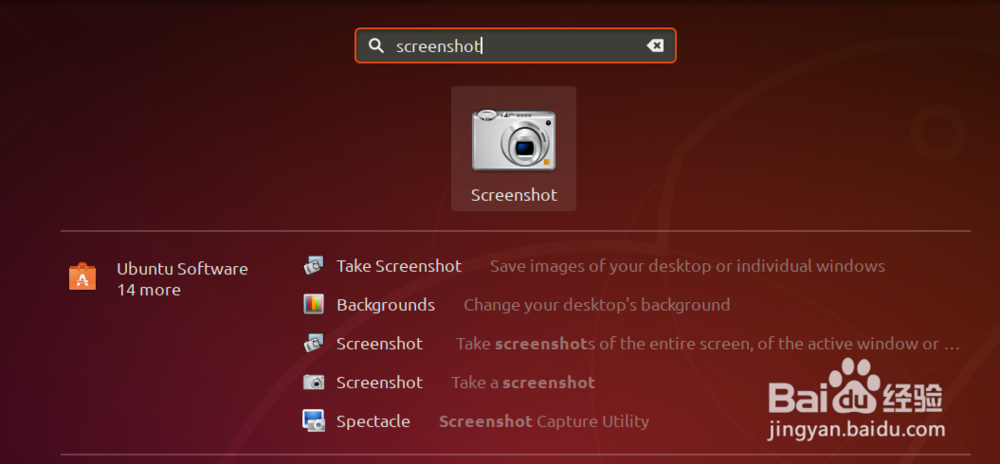The height and width of the screenshot is (464, 1000).
Task: Click the Take Screenshot row icon
Action: (x=314, y=266)
